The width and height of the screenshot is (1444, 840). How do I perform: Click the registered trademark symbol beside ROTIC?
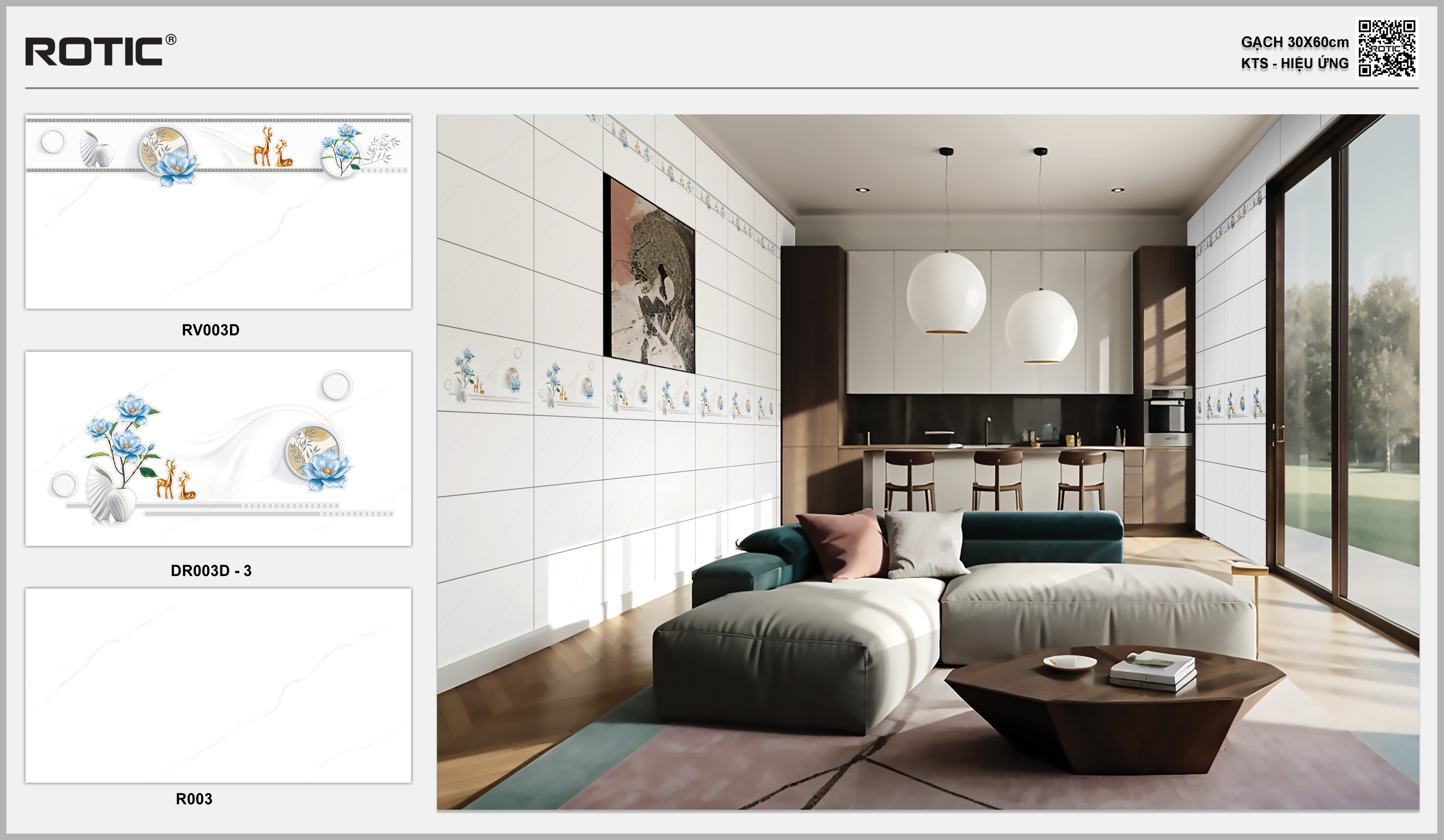(x=171, y=39)
